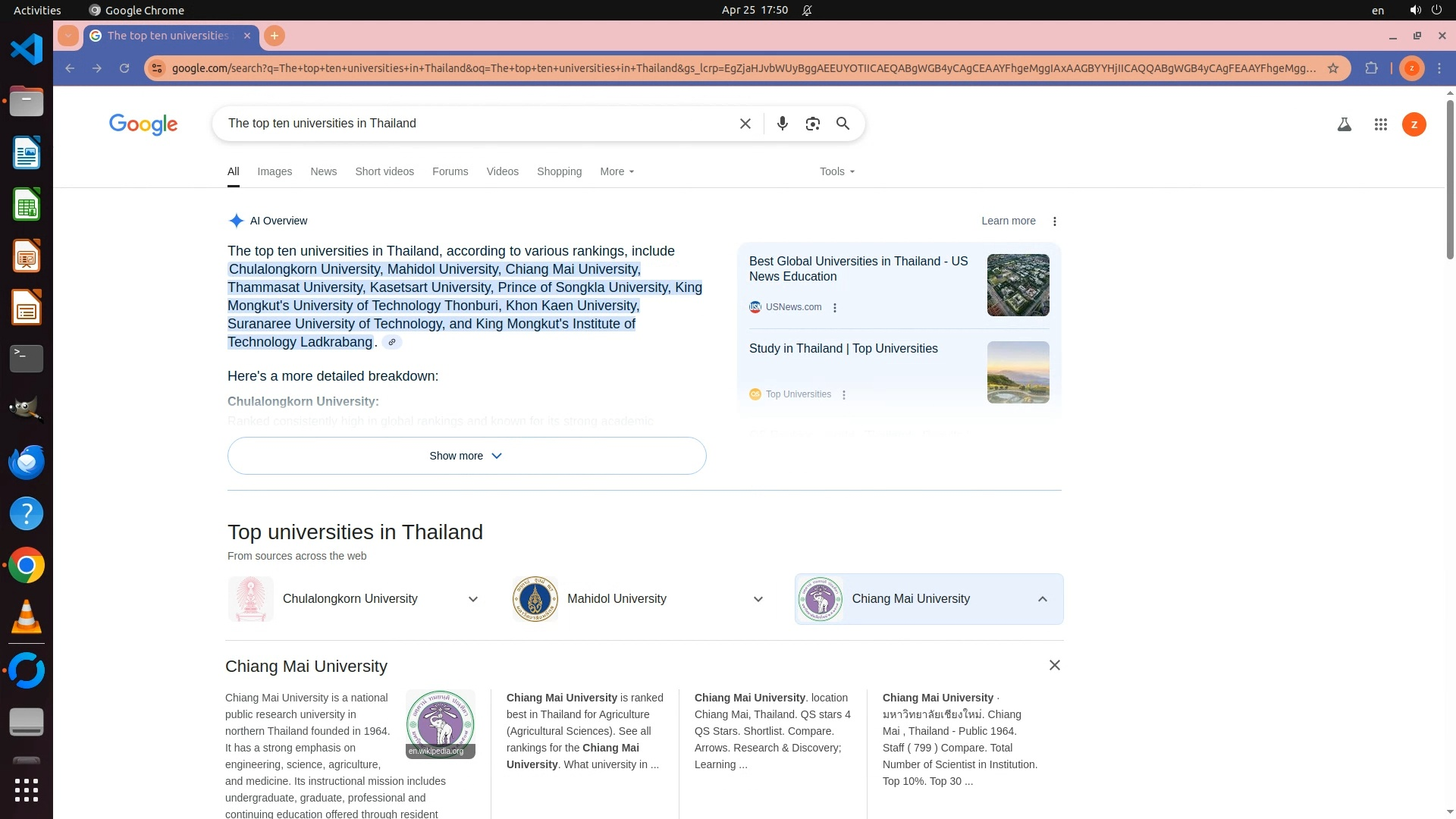
Task: Clear the search box text
Action: (745, 124)
